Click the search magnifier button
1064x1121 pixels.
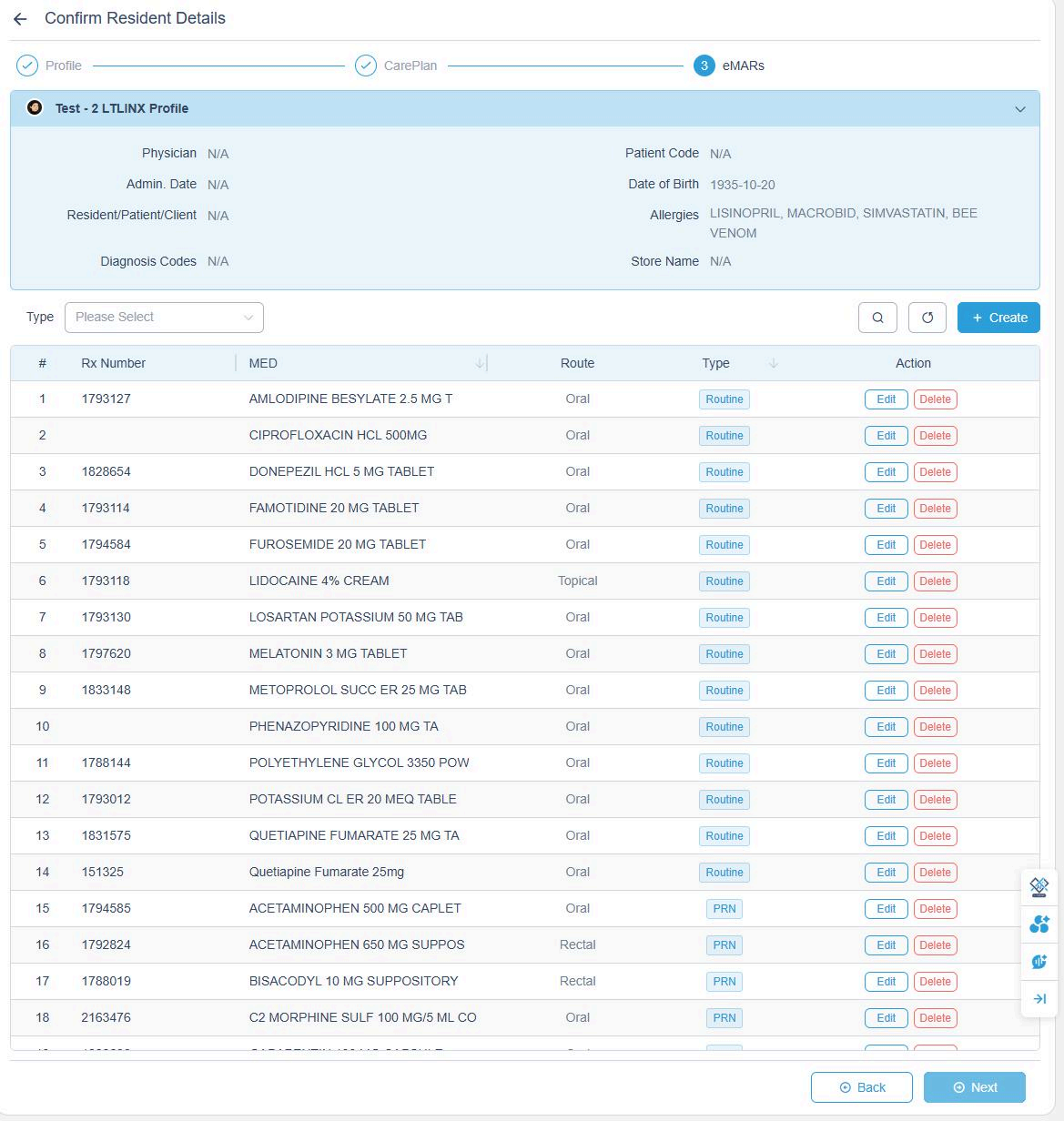877,318
